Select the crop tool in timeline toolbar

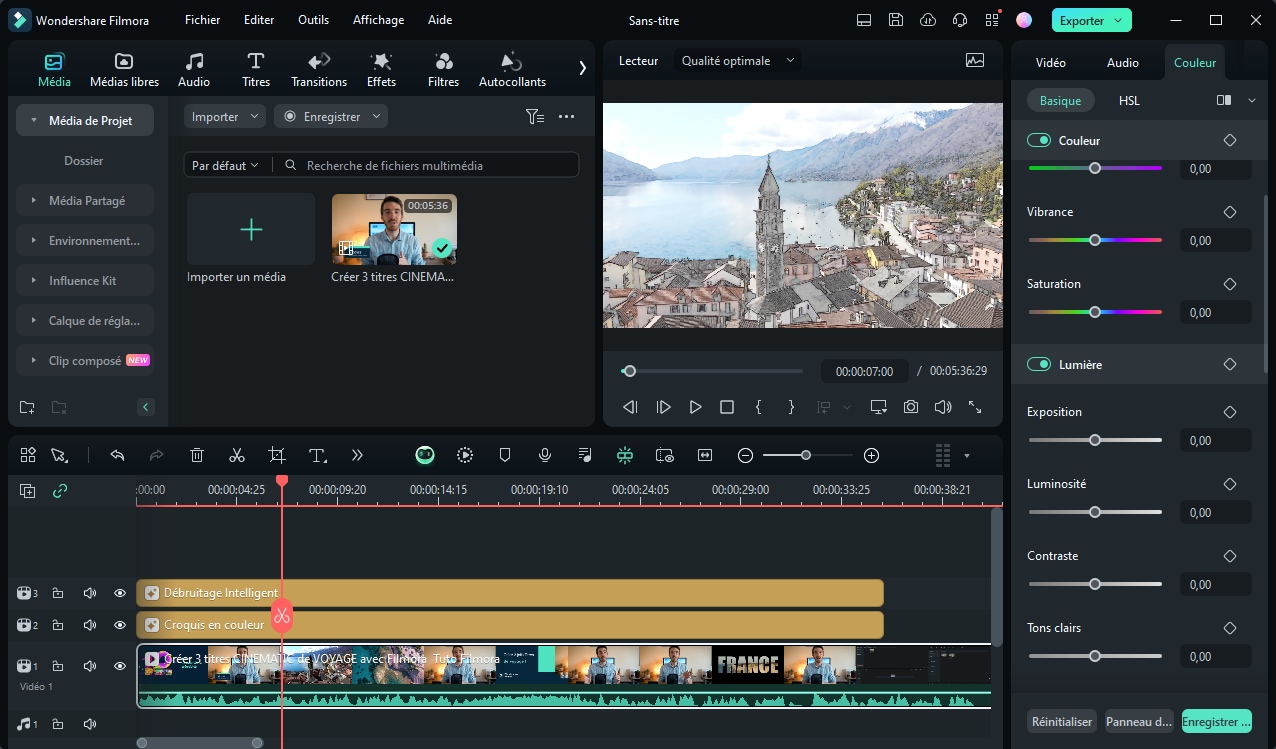pyautogui.click(x=277, y=455)
